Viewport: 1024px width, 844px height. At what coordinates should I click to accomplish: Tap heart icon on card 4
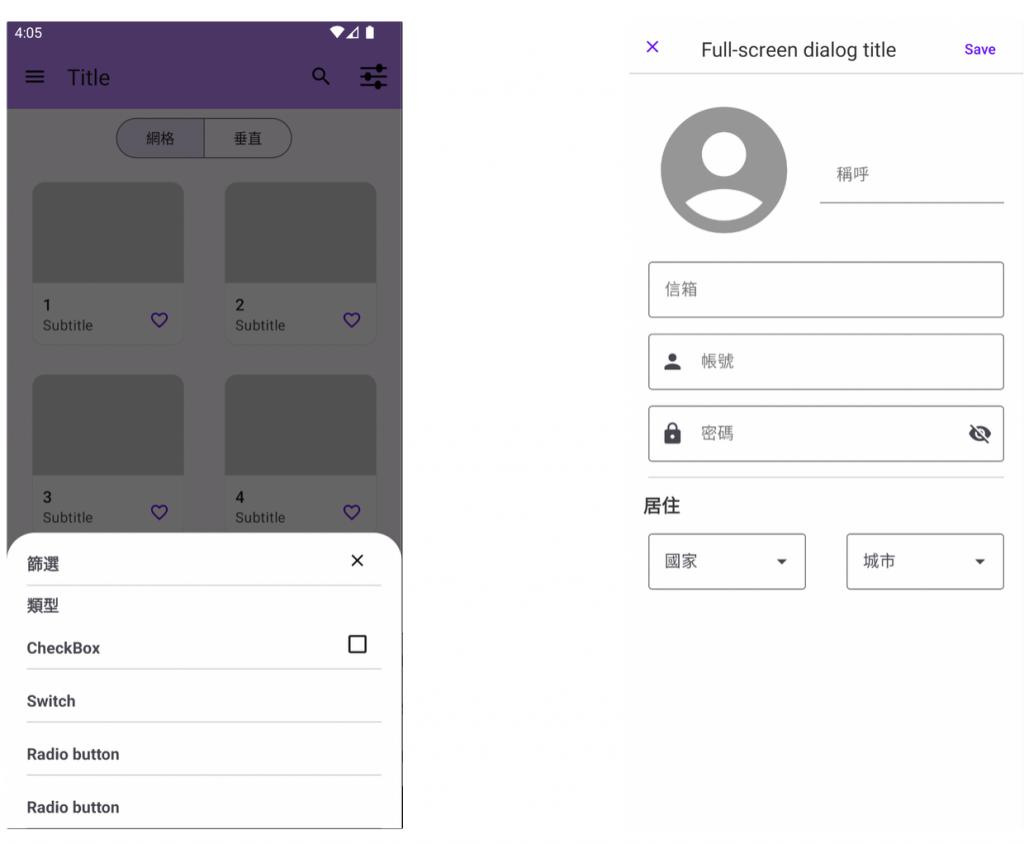coord(352,512)
